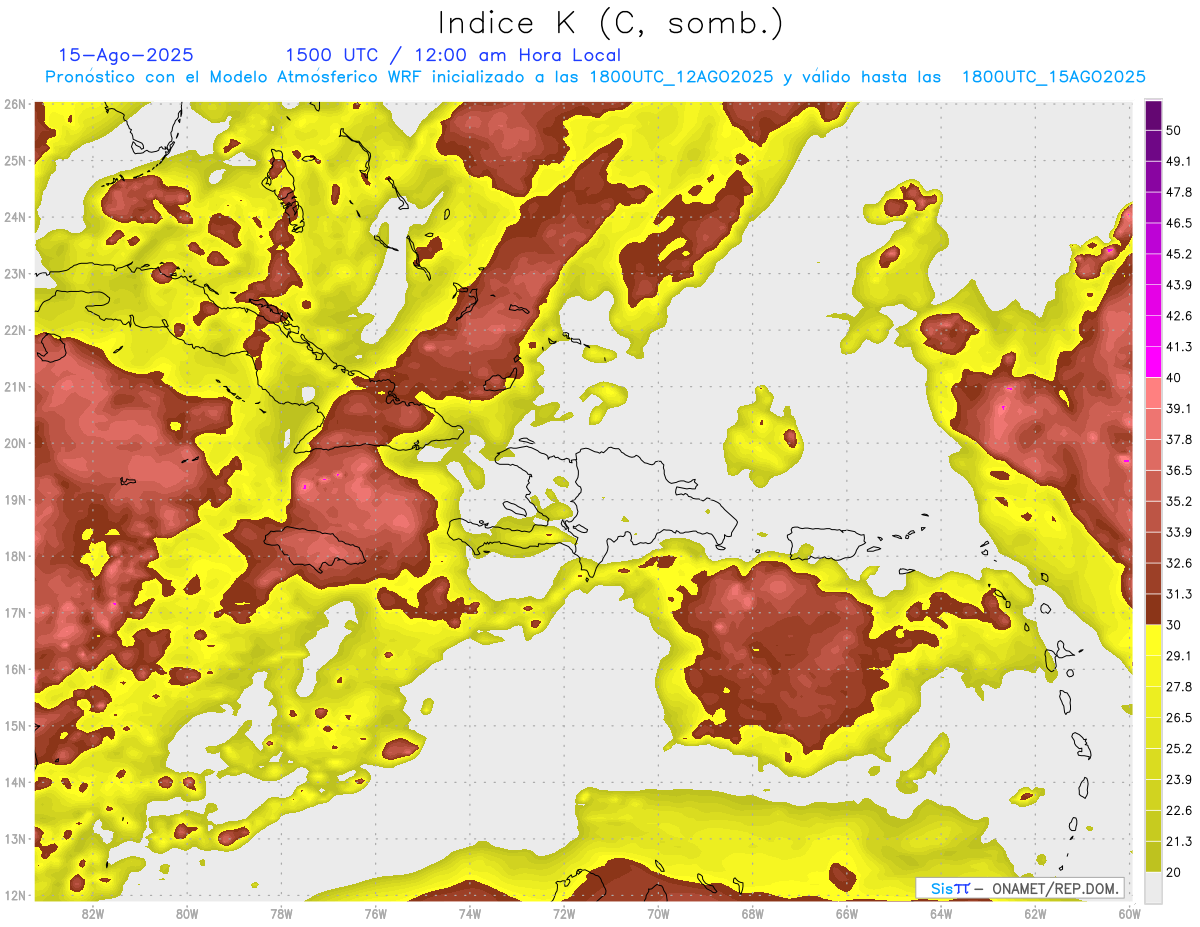Click colorbar label '36.5'
Screen dimensions: 1200x927
pyautogui.click(x=1178, y=470)
